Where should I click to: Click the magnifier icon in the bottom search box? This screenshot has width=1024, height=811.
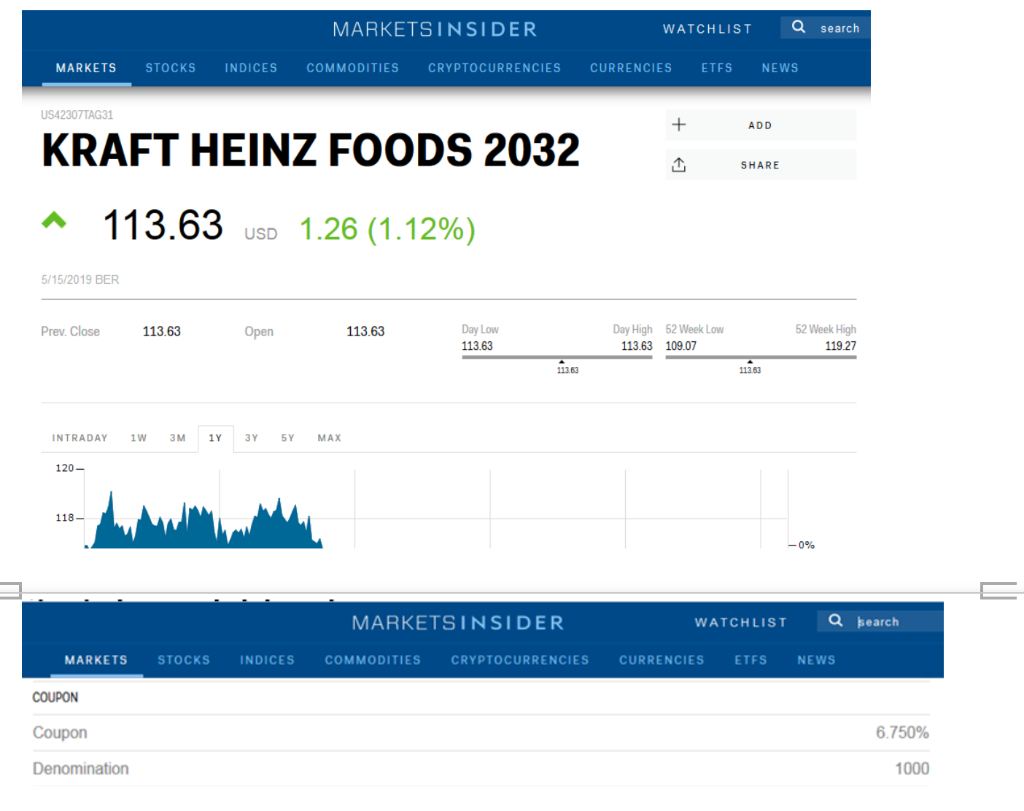coord(835,620)
